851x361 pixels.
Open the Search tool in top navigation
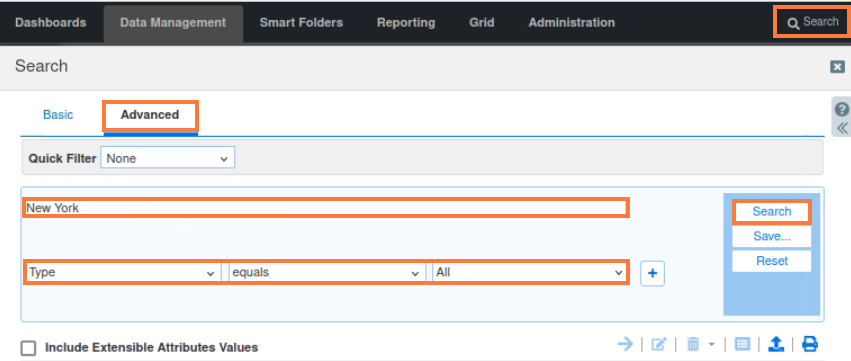point(812,22)
